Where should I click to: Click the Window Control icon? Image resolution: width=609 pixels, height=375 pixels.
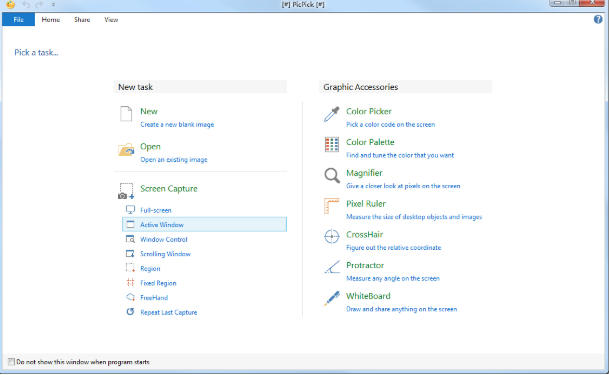(x=130, y=239)
